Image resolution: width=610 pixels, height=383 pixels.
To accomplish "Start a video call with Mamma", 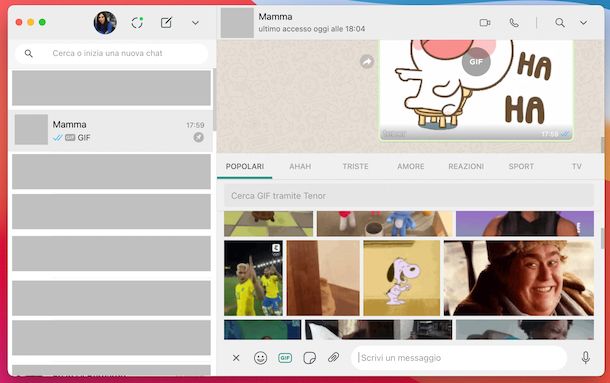I will tap(485, 23).
